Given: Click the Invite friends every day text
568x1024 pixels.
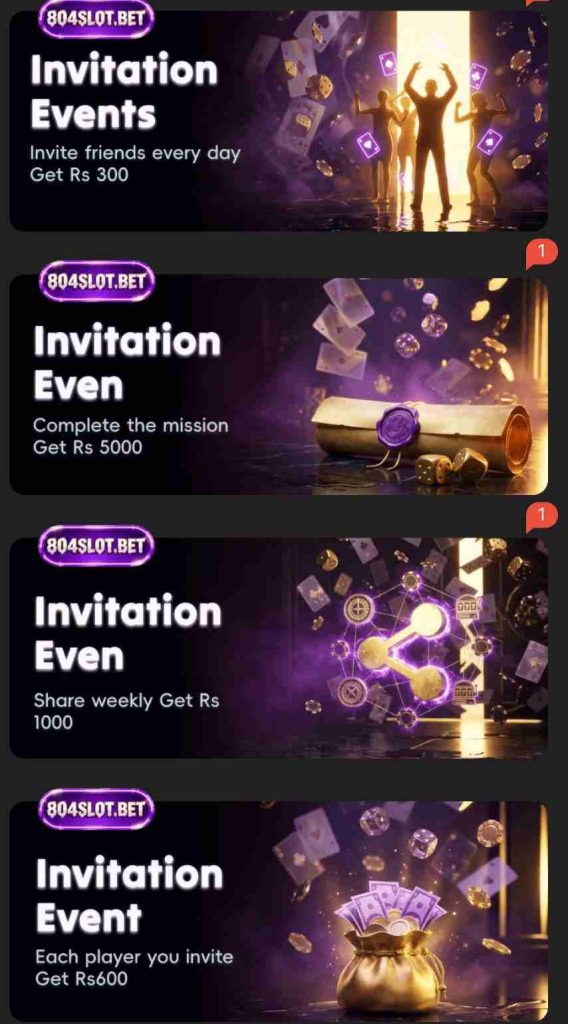Looking at the screenshot, I should pyautogui.click(x=135, y=153).
